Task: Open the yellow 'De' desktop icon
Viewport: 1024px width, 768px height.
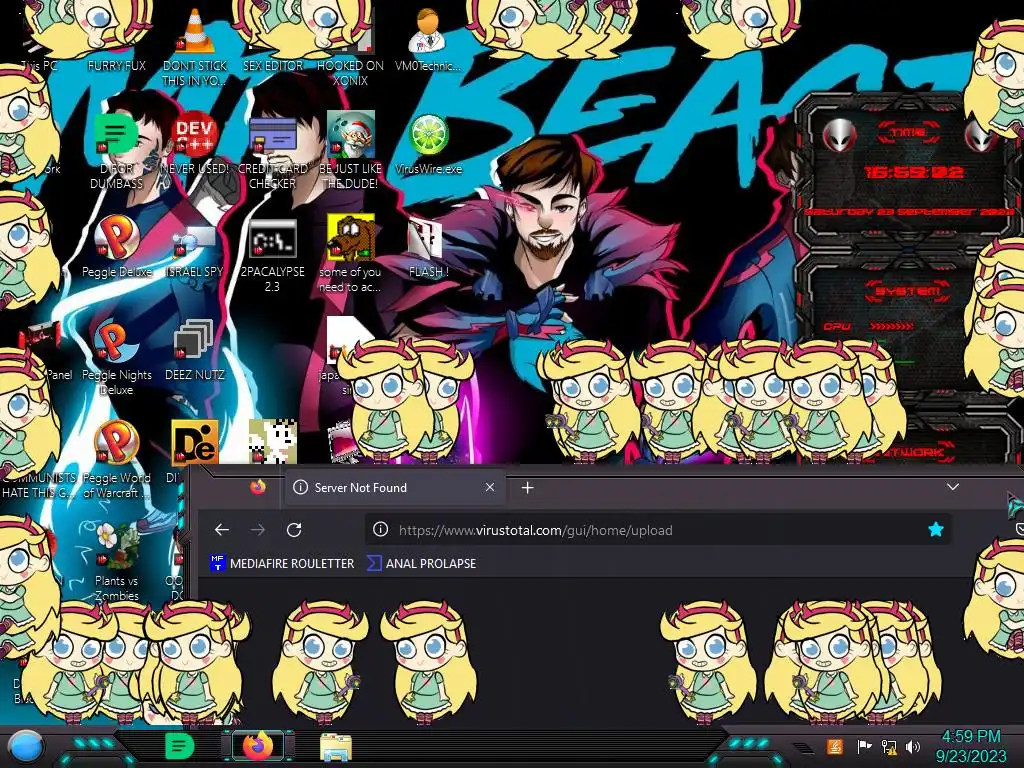Action: coord(194,443)
